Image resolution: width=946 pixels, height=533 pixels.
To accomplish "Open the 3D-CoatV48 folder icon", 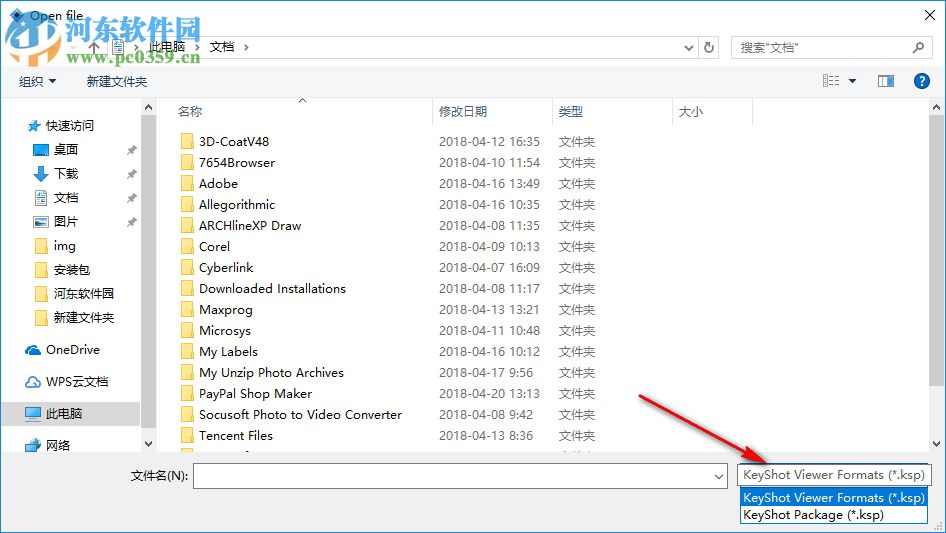I will point(187,141).
